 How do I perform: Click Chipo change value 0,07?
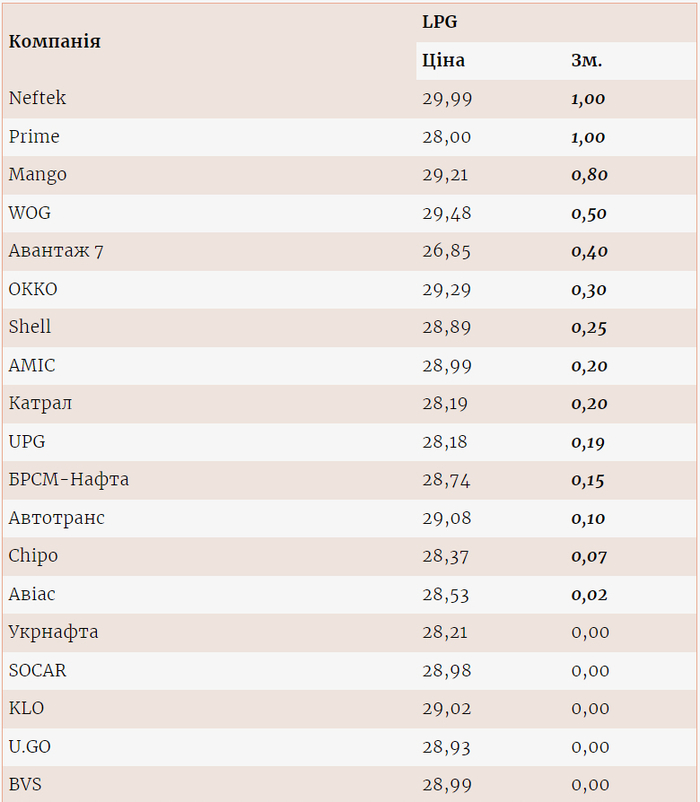click(589, 557)
